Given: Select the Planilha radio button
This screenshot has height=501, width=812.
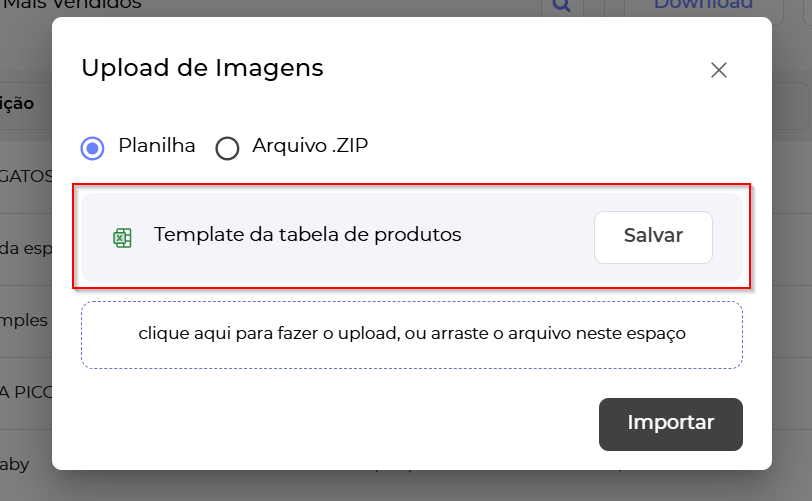Looking at the screenshot, I should [92, 148].
